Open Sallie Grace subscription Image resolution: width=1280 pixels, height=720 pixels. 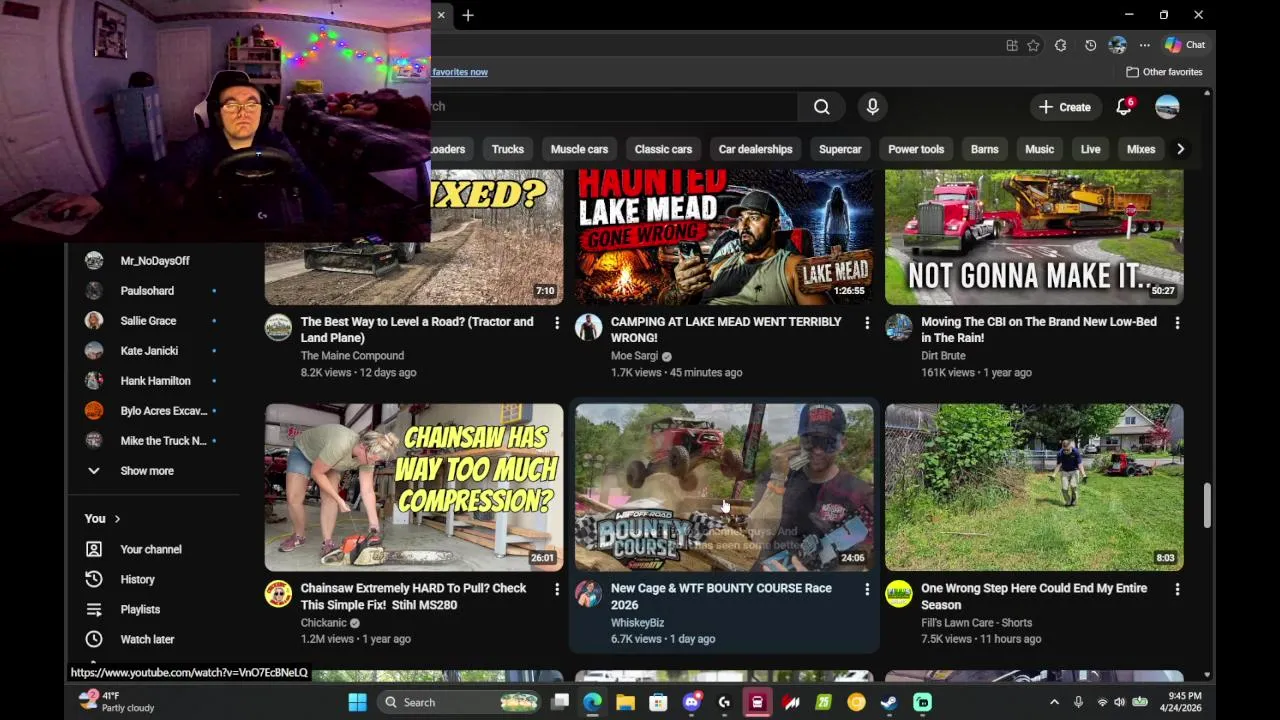pyautogui.click(x=152, y=321)
